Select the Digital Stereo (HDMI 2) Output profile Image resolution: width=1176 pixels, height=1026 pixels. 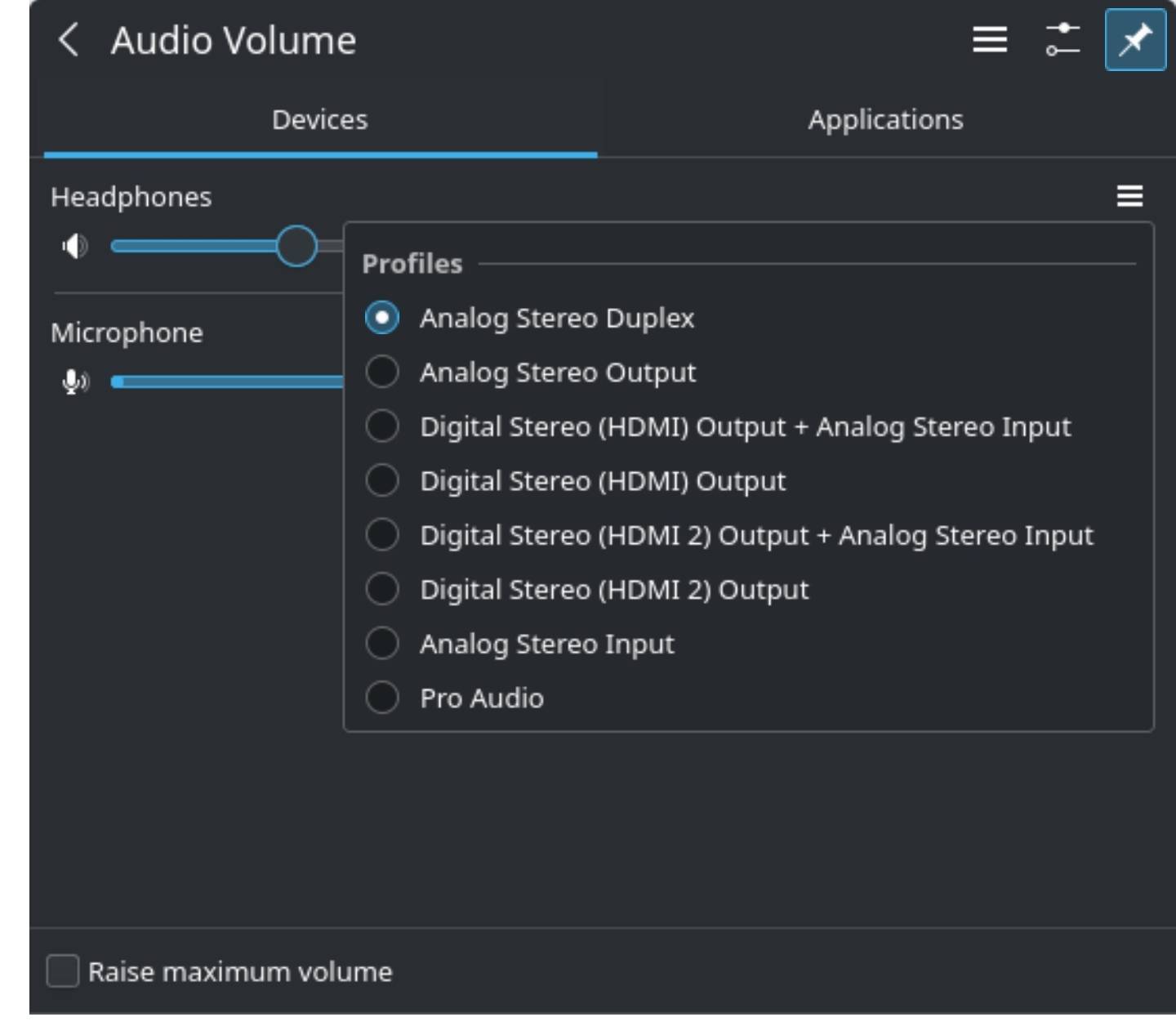click(x=382, y=590)
